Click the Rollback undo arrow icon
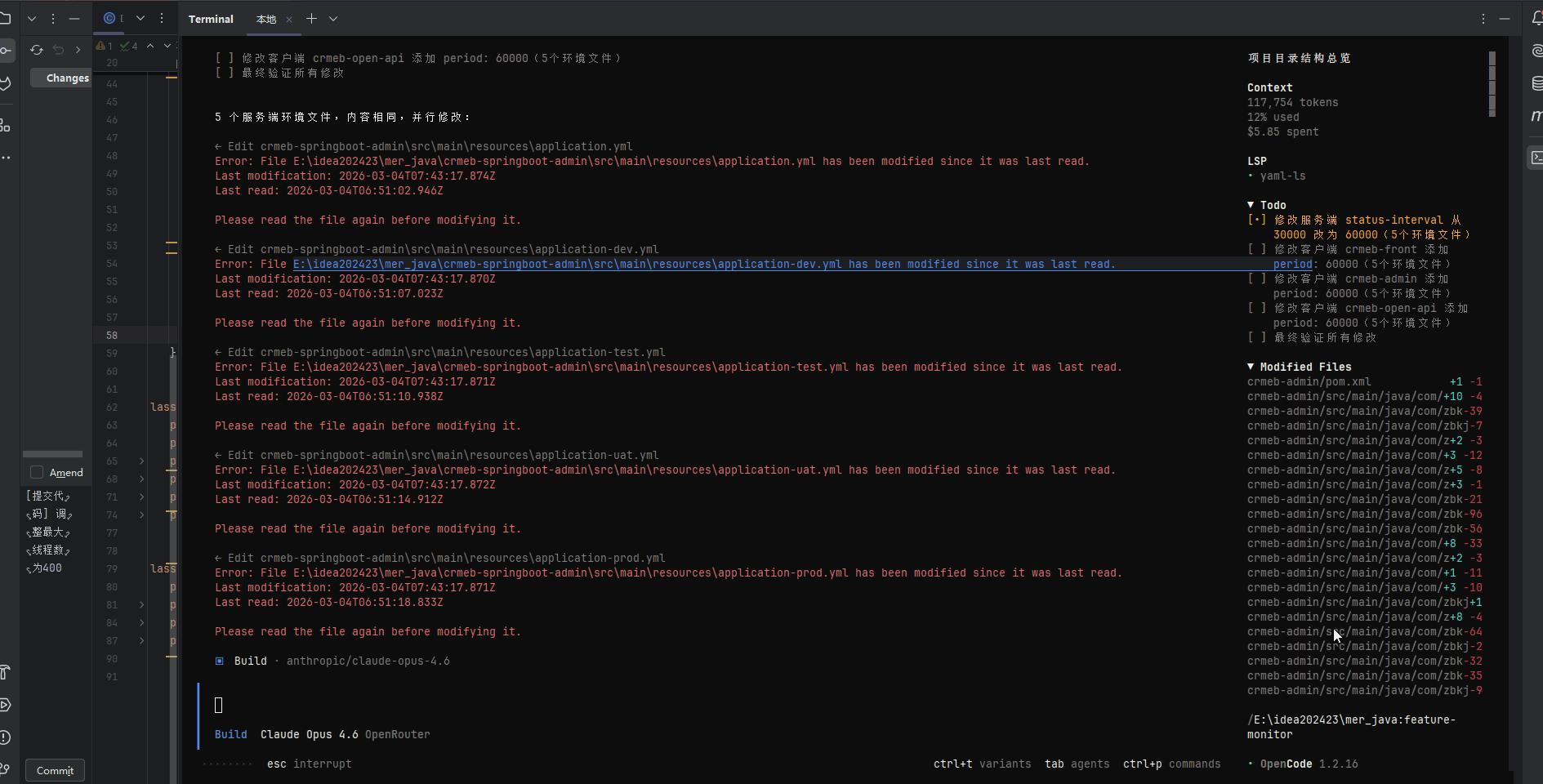 tap(58, 50)
